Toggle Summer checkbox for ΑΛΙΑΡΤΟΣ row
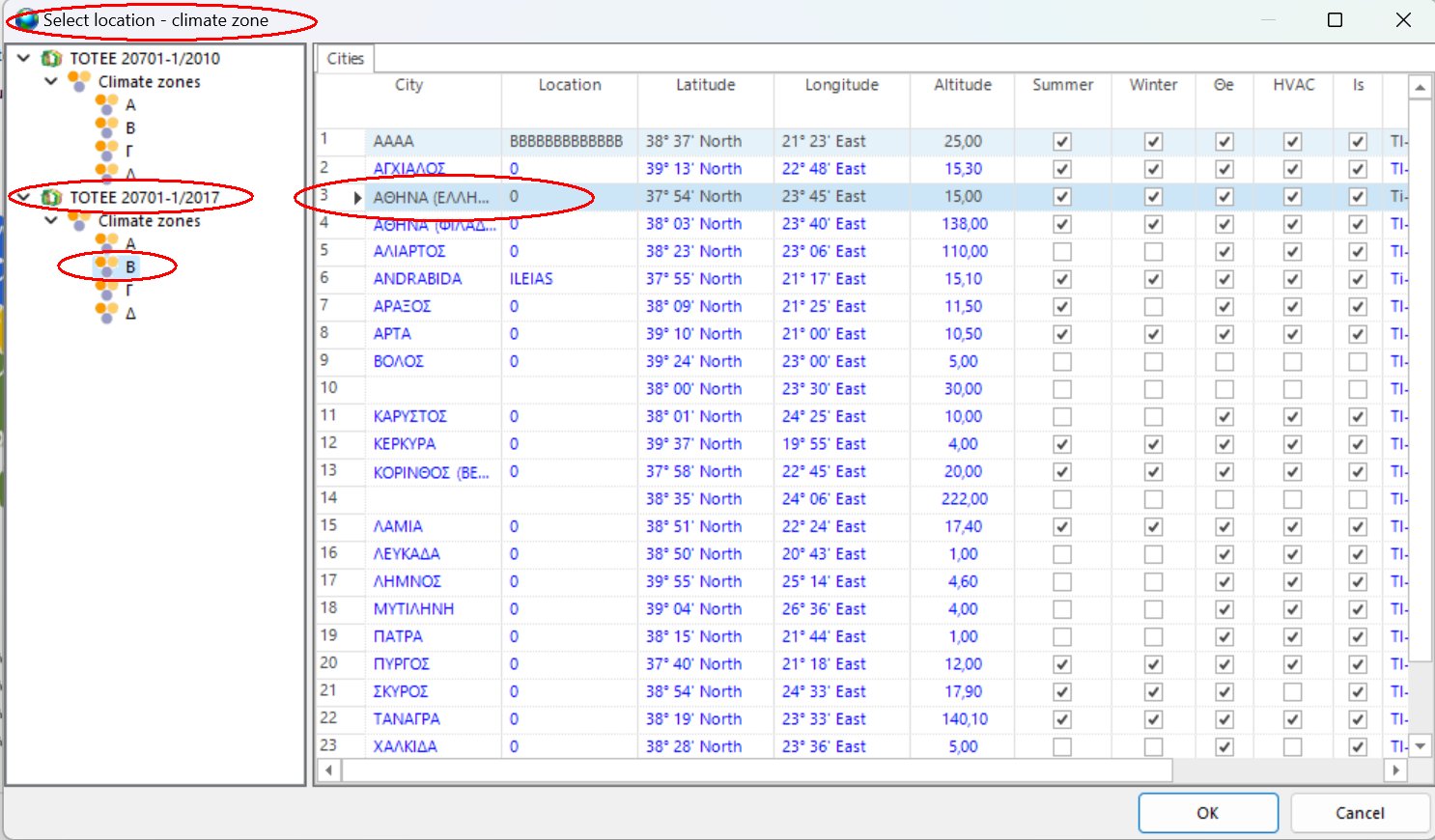Screen dimensions: 1435x840 (1062, 252)
